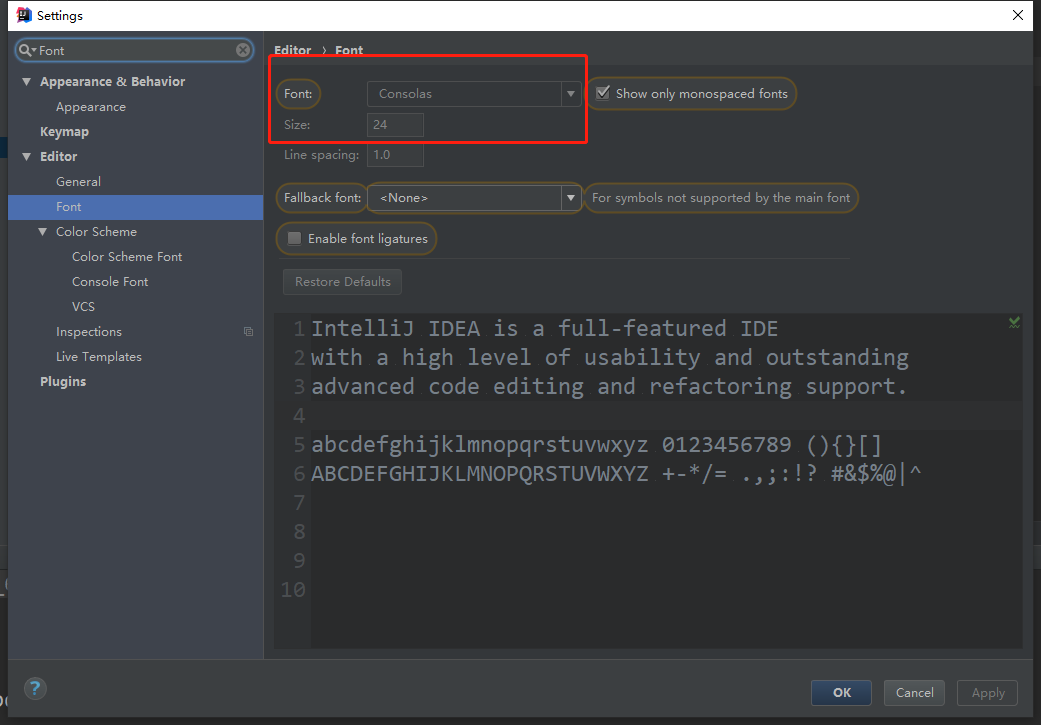Select VCS under Color Scheme
The image size is (1041, 725).
click(x=83, y=307)
